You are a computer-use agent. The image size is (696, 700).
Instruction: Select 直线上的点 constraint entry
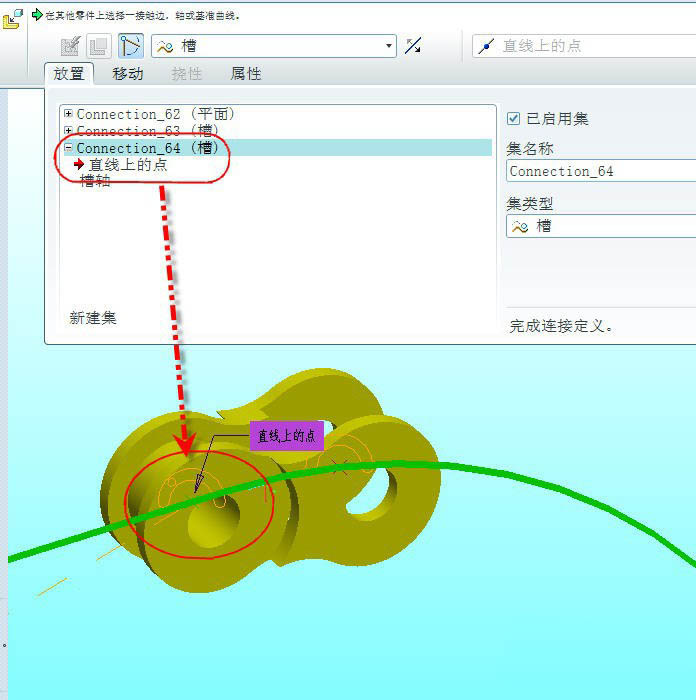tap(128, 165)
